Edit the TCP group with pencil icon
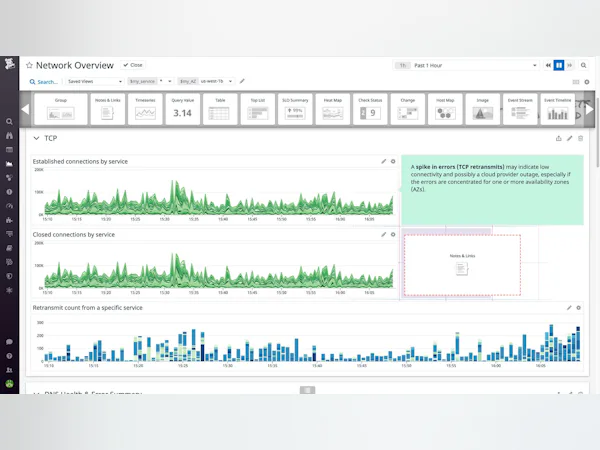This screenshot has width=600, height=450. pos(570,139)
